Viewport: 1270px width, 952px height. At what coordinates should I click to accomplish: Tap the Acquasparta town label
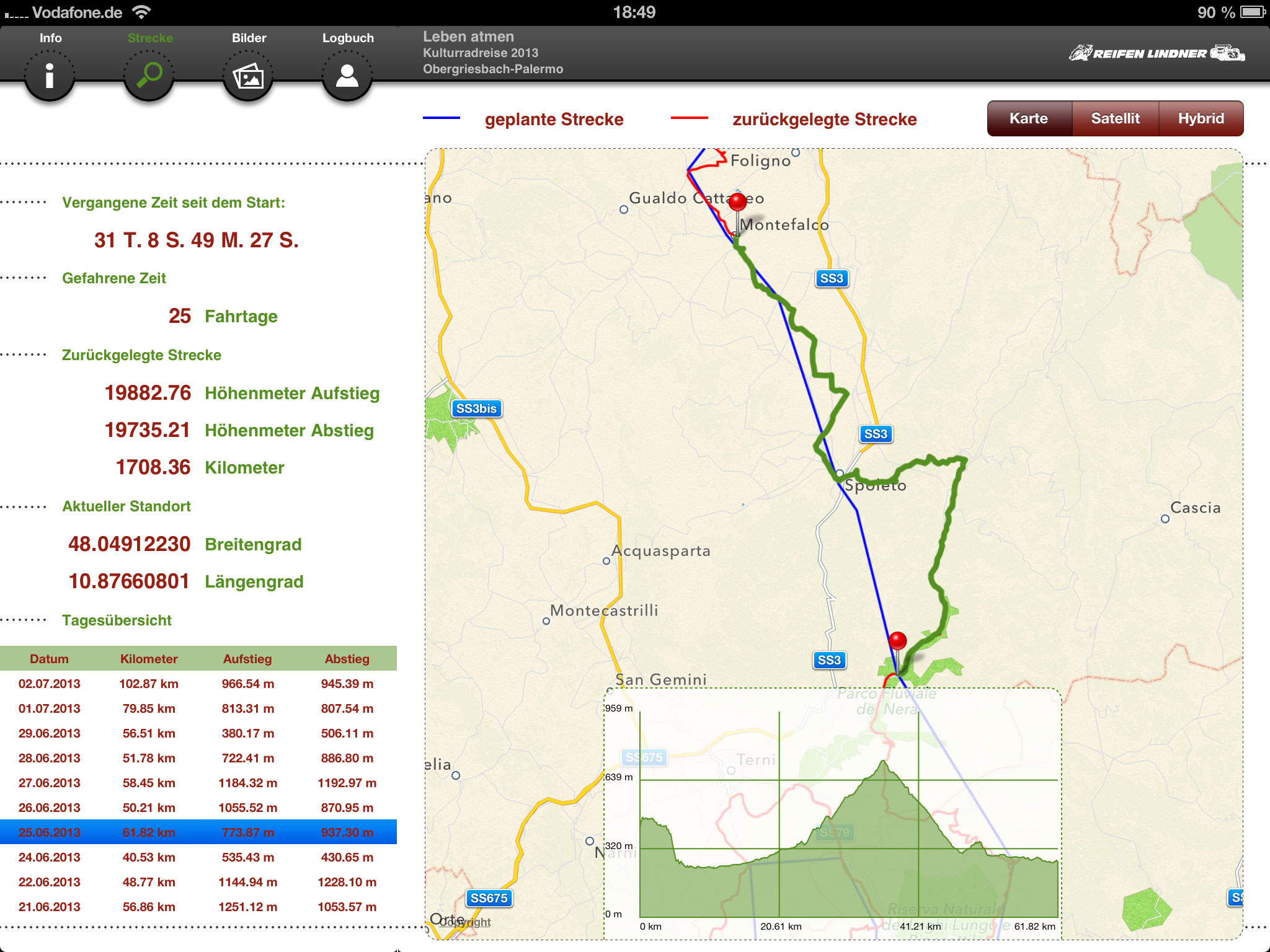coord(661,551)
